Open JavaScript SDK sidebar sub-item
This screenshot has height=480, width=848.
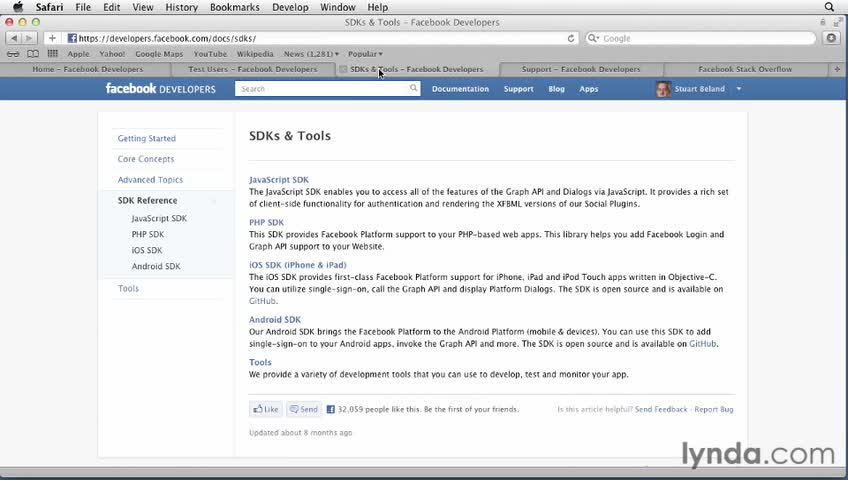click(159, 218)
